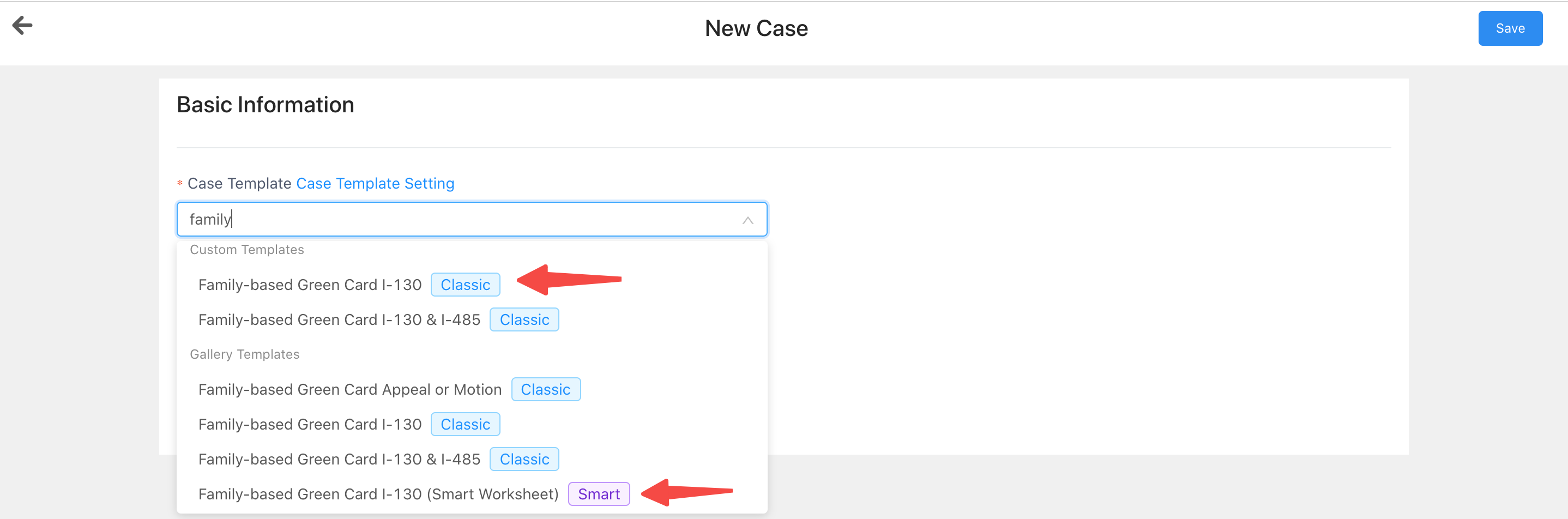The width and height of the screenshot is (1568, 519).
Task: Collapse the Case Template dropdown chevron
Action: 747,220
